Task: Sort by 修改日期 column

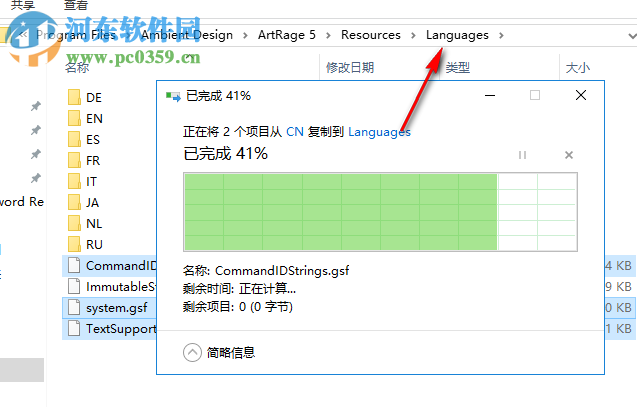Action: [350, 67]
